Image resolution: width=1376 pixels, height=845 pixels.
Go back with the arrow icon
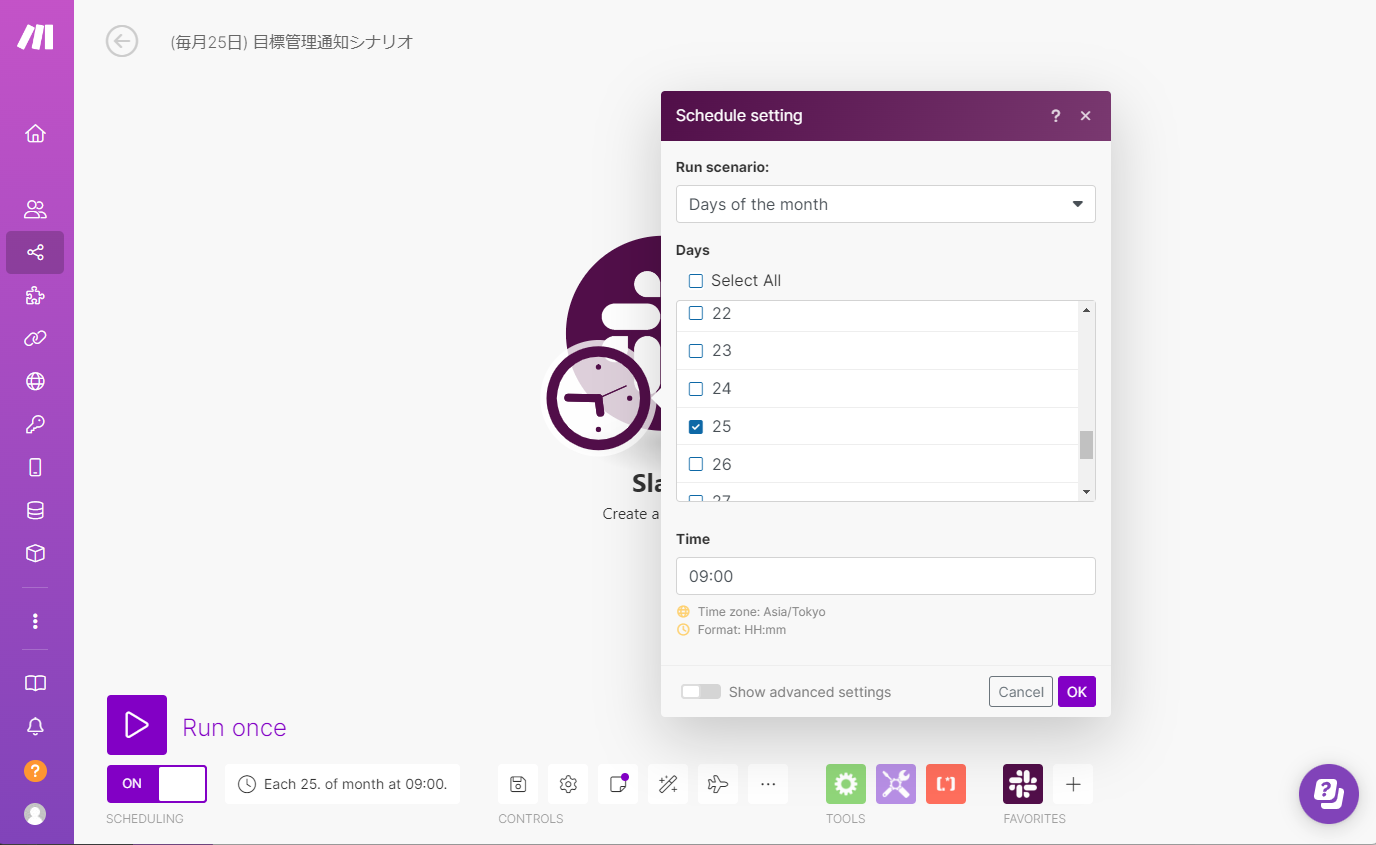tap(122, 41)
